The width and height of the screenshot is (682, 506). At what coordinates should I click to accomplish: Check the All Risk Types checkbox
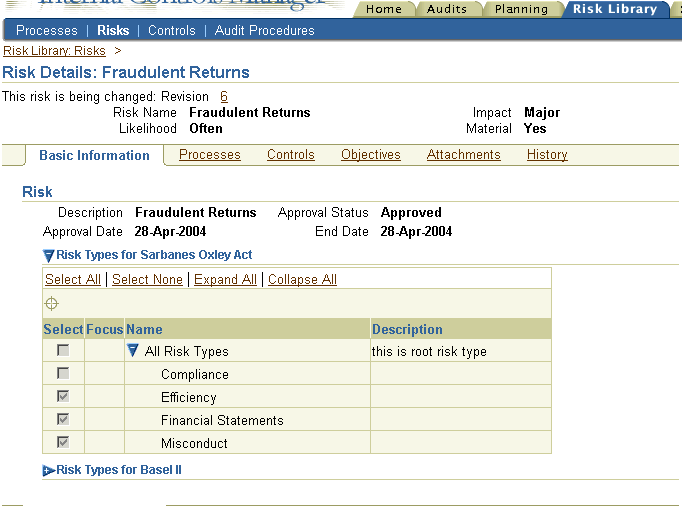pos(63,350)
